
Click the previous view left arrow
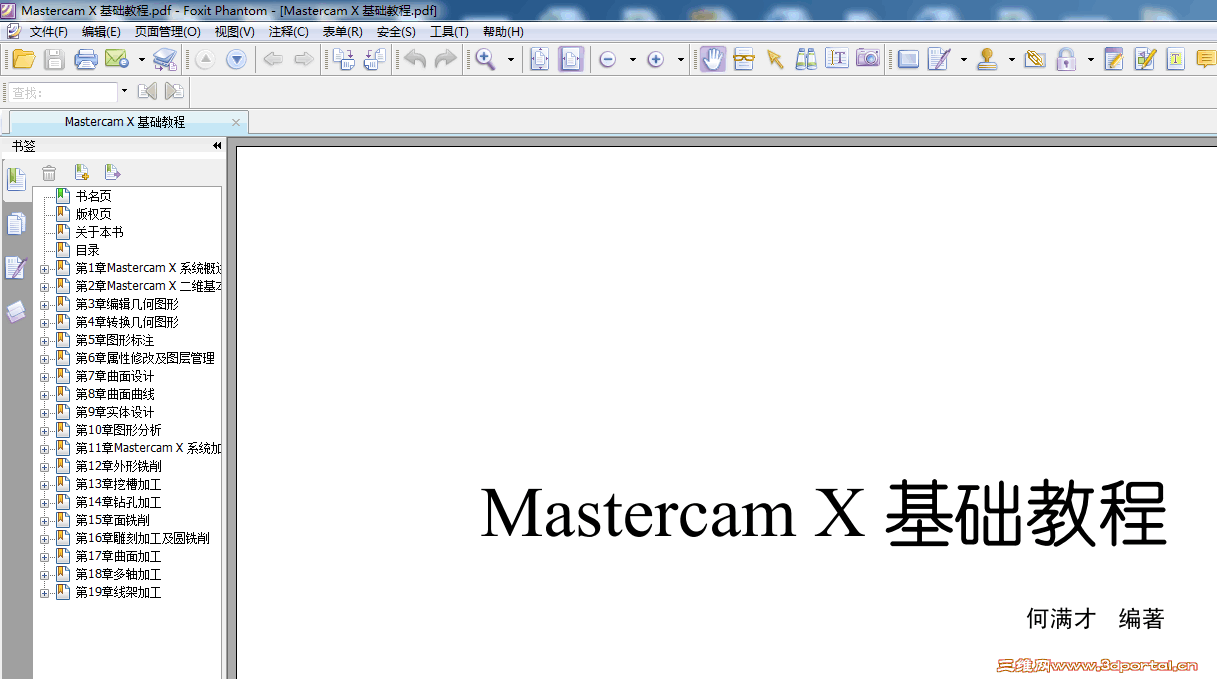[x=272, y=60]
